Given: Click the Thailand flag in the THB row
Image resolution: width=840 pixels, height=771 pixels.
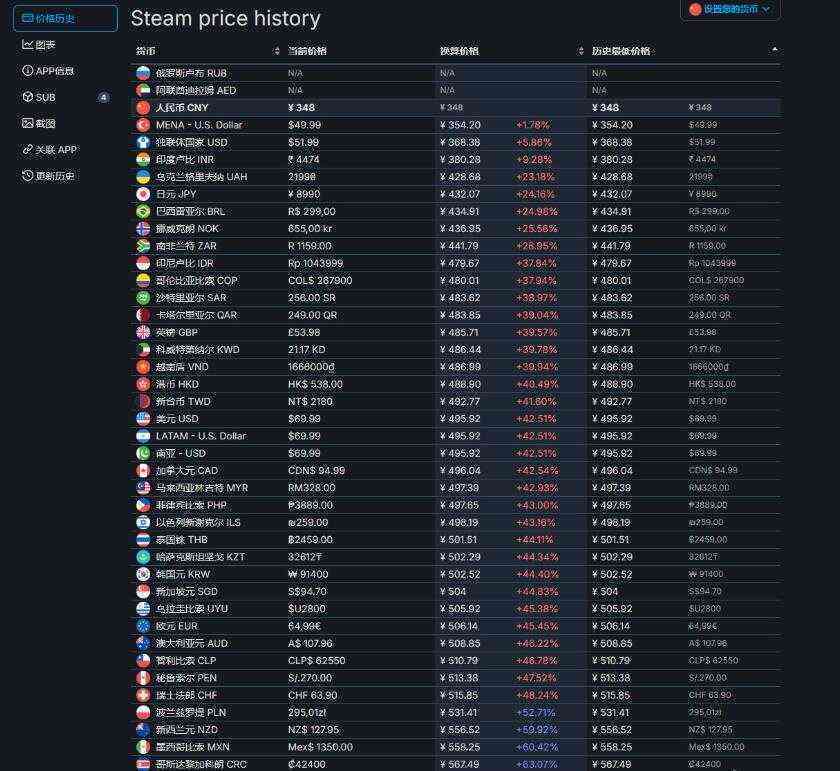Looking at the screenshot, I should tap(143, 540).
